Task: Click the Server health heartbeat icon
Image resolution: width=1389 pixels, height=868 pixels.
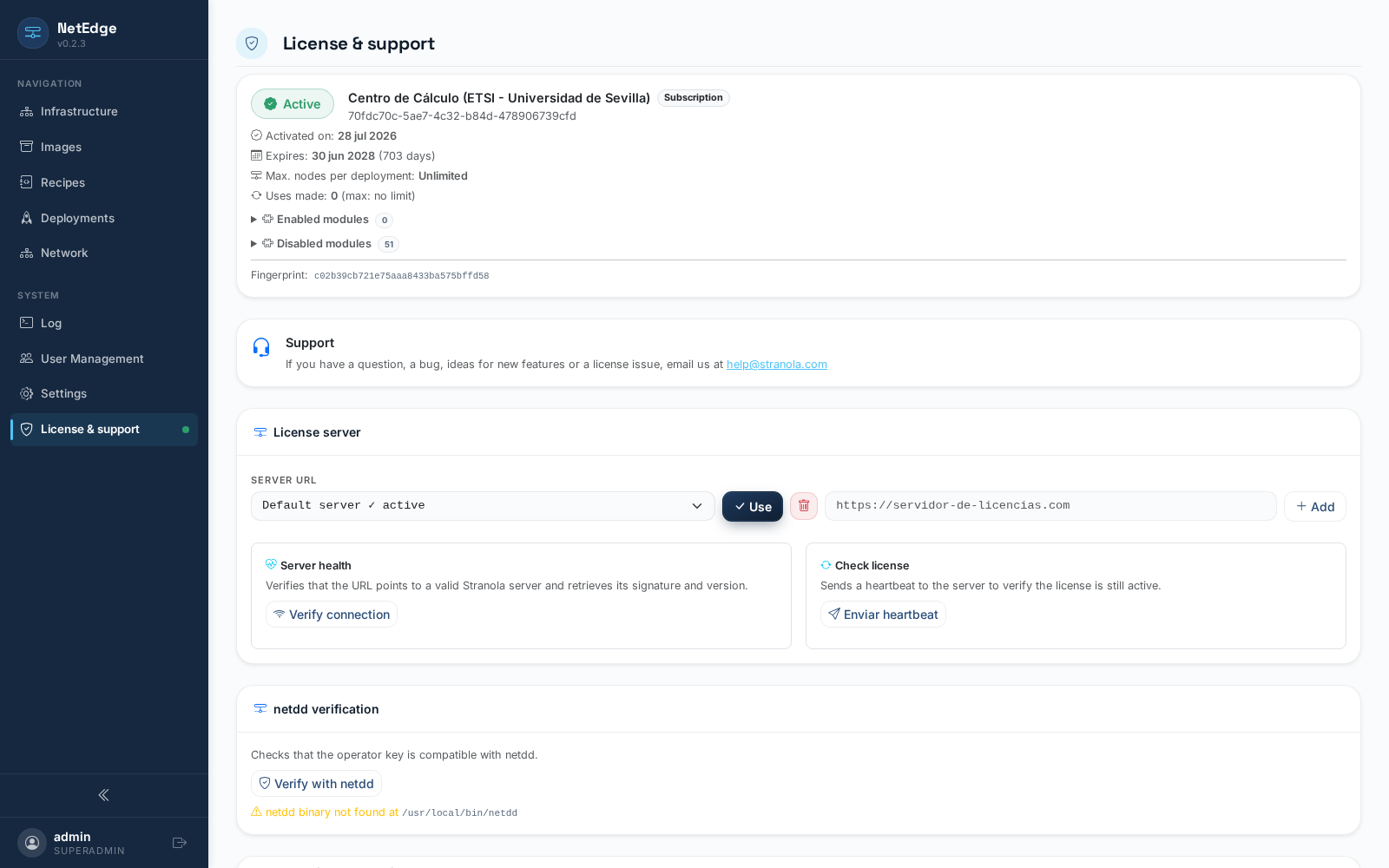Action: click(271, 564)
